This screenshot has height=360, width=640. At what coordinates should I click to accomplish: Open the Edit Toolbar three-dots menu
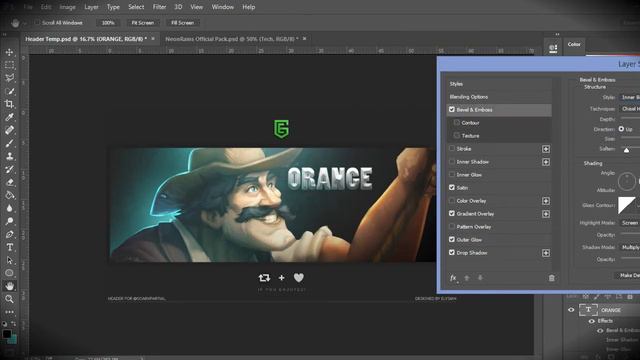pos(9,312)
